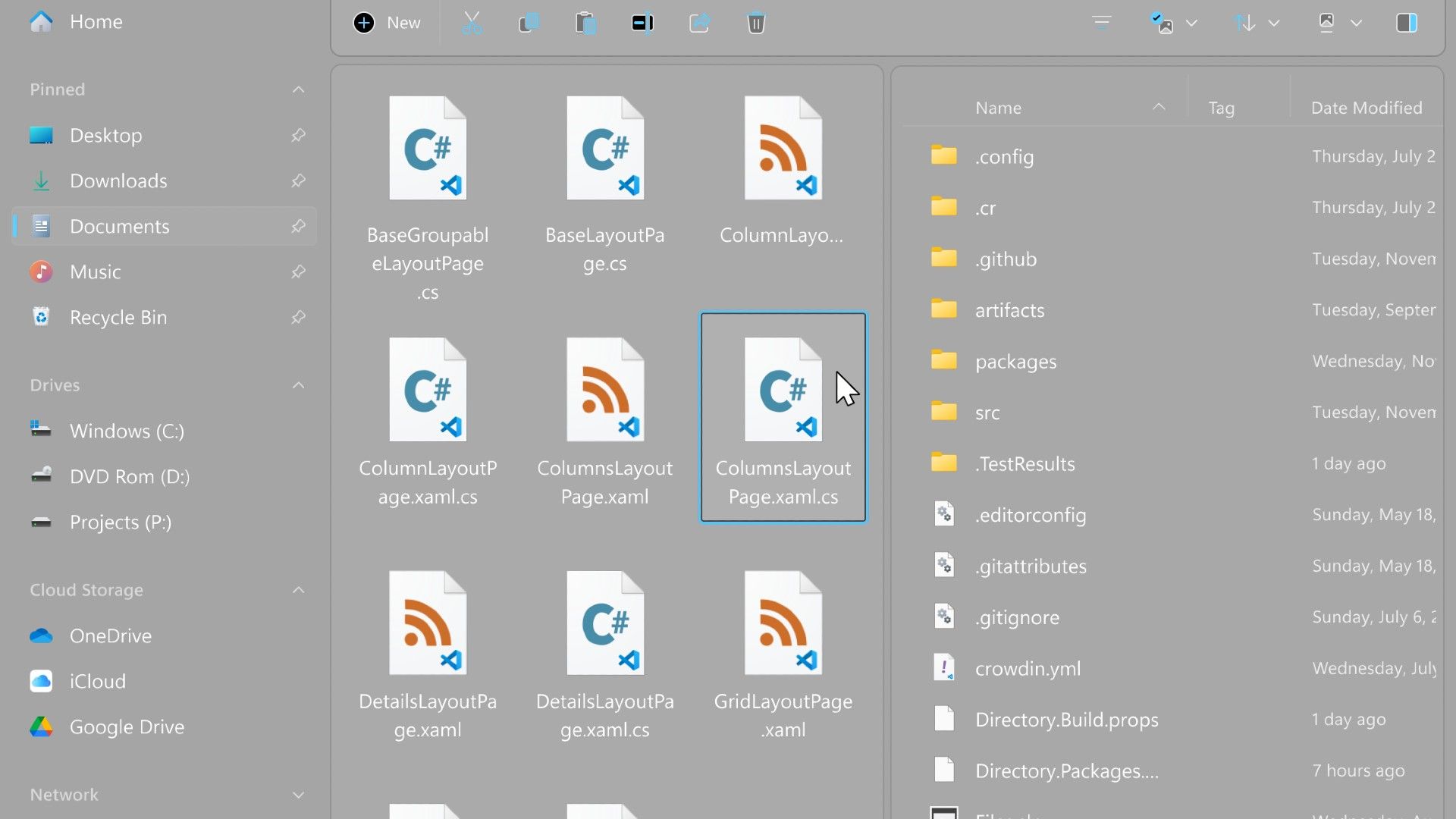Click the Layout icon in the toolbar
The height and width of the screenshot is (819, 1456).
1326,23
